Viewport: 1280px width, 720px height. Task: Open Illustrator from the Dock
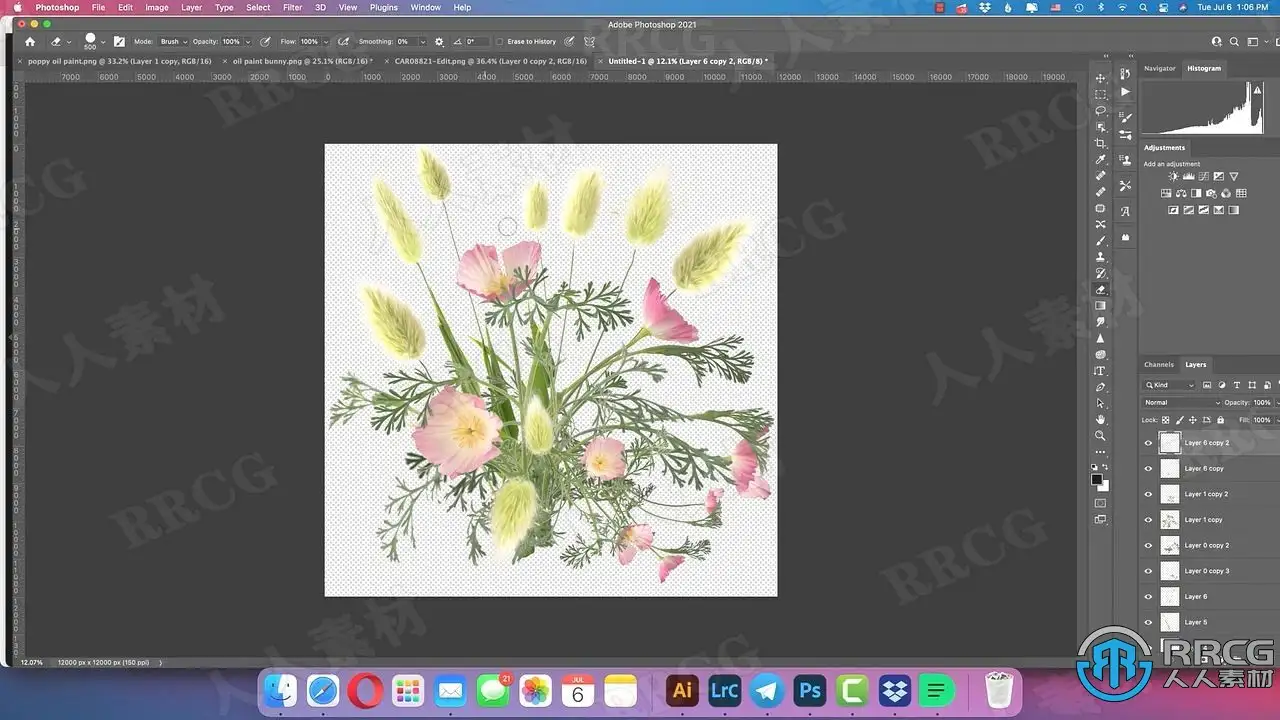[x=683, y=690]
